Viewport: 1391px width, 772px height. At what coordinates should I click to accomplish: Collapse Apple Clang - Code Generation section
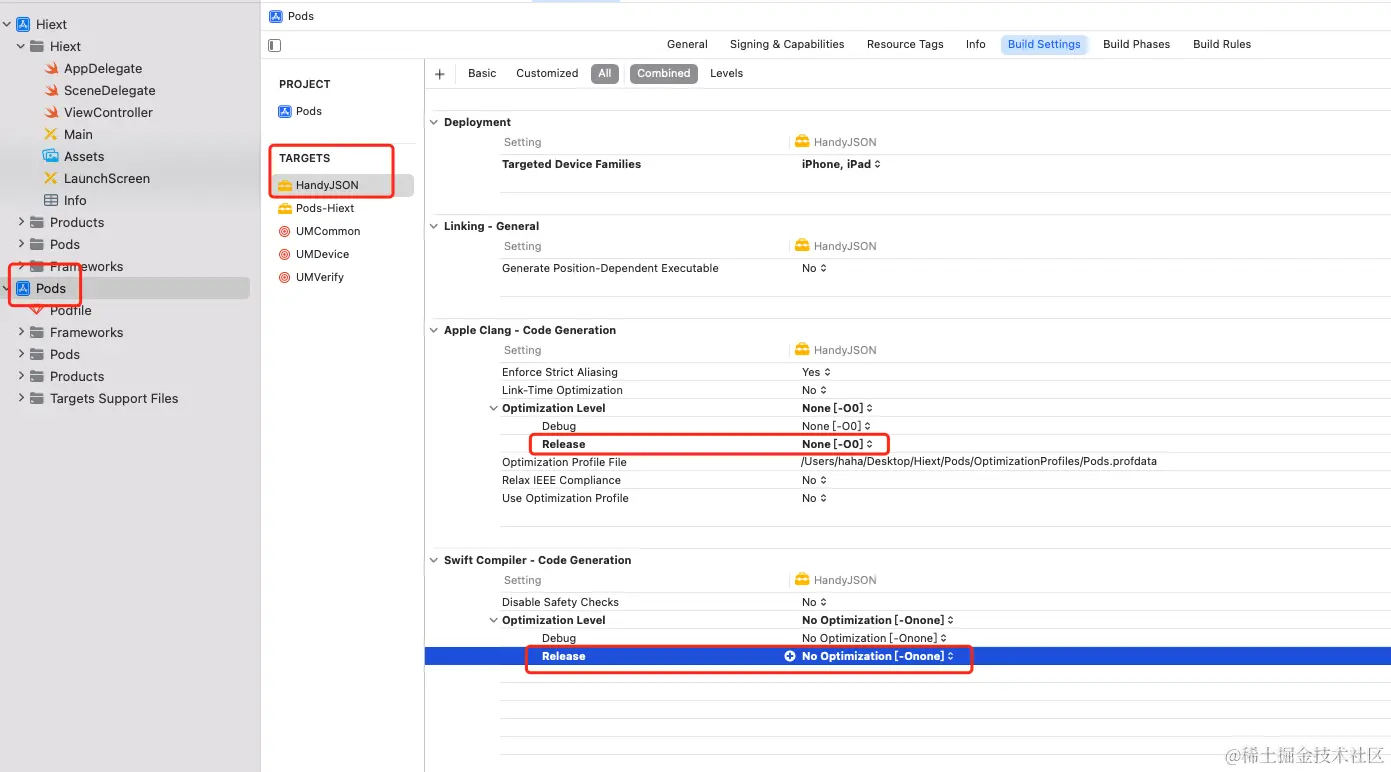tap(434, 330)
